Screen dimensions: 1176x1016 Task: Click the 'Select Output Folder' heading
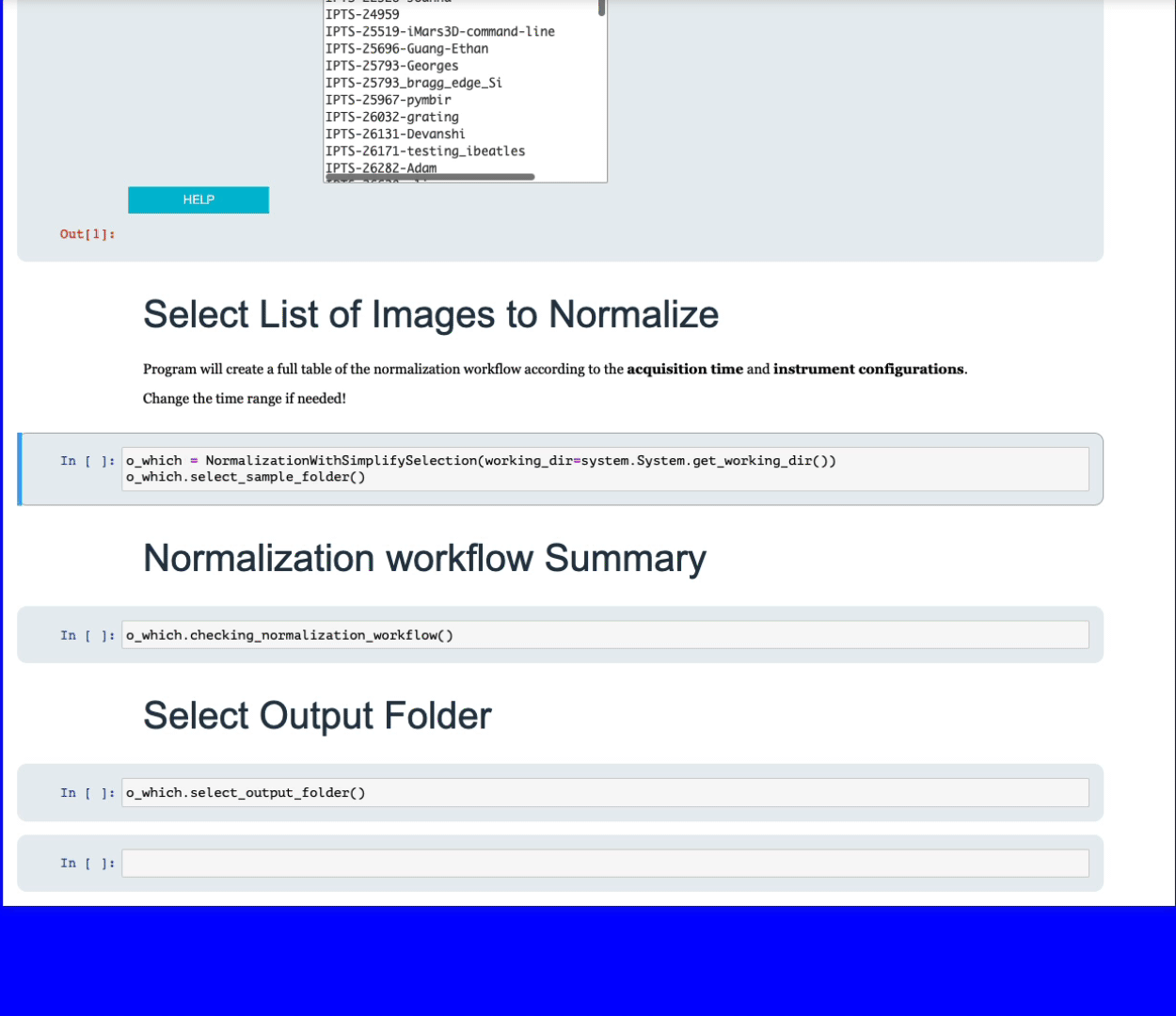317,716
